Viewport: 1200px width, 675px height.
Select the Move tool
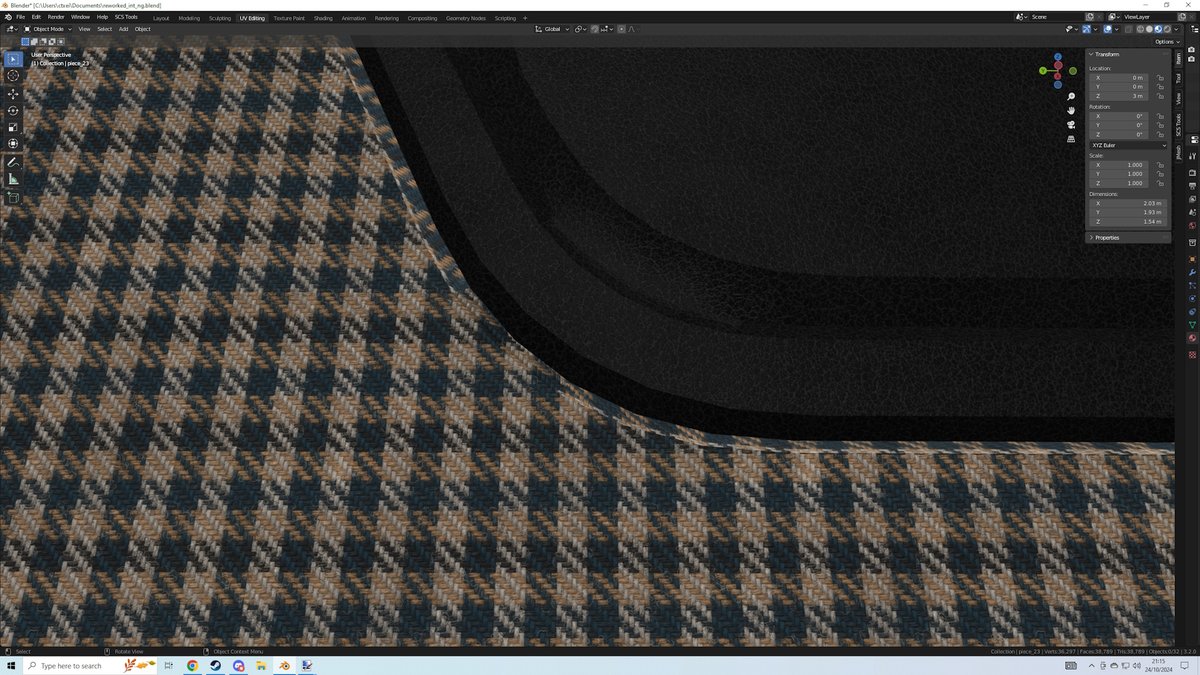tap(13, 94)
